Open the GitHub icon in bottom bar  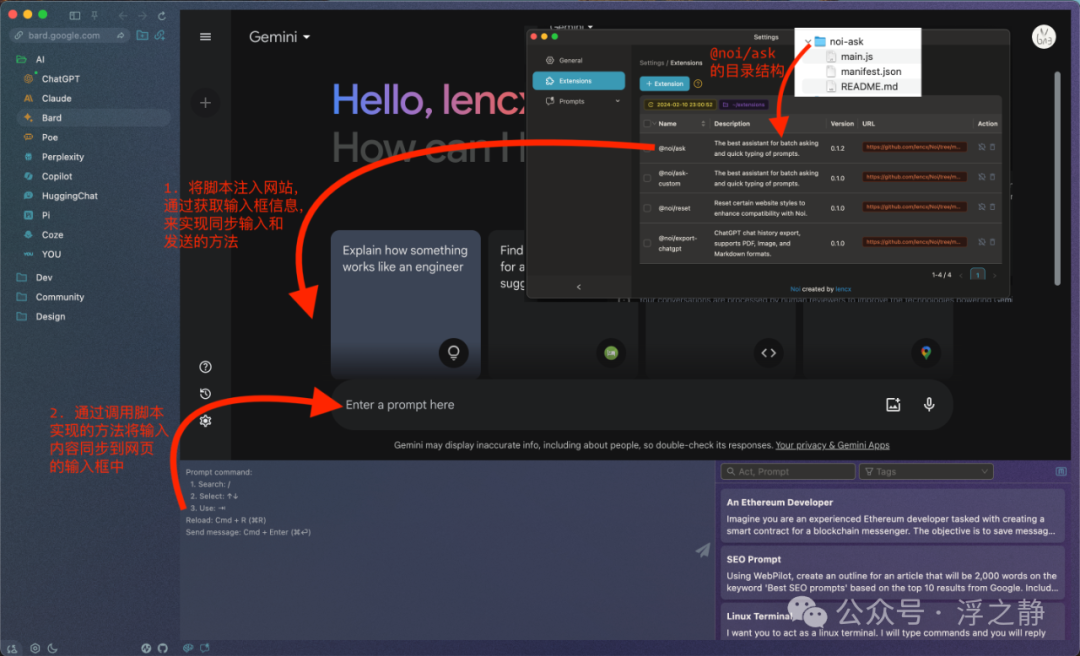point(163,648)
